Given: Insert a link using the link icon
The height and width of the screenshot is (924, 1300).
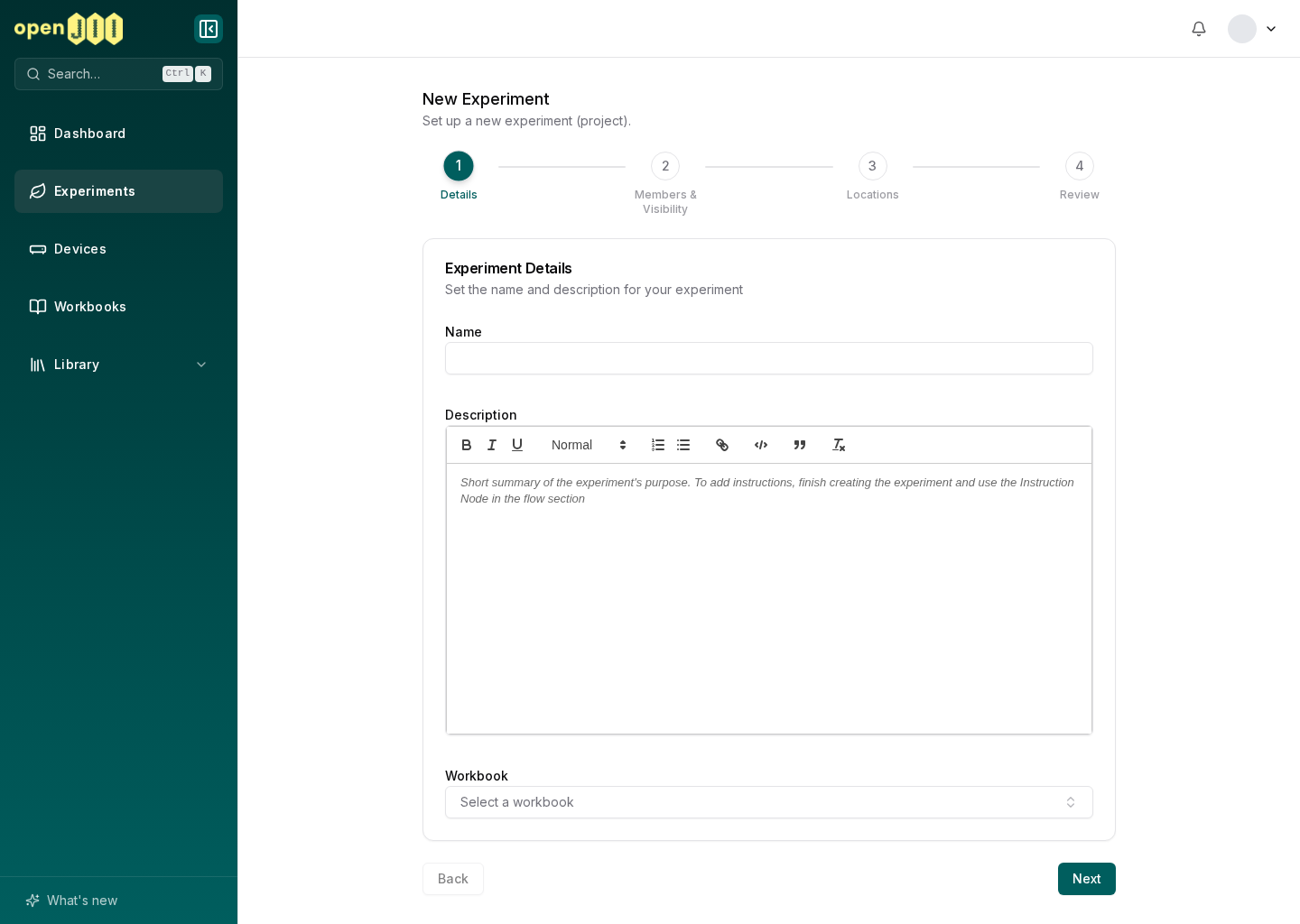Looking at the screenshot, I should [722, 445].
